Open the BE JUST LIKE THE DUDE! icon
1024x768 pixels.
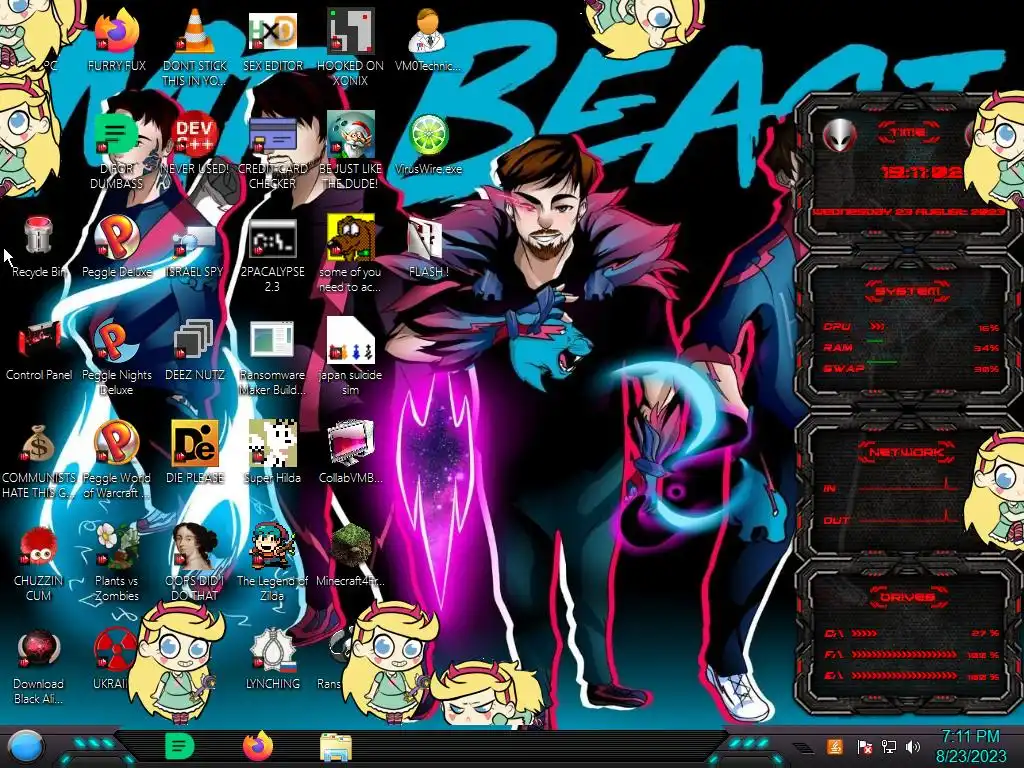click(x=350, y=136)
